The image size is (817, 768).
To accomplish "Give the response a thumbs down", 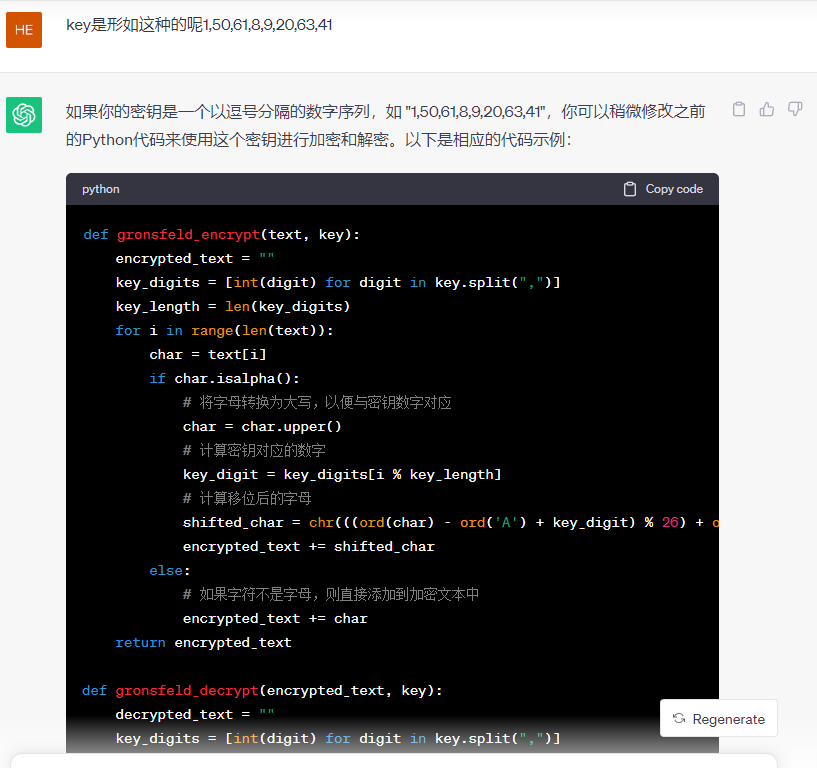I will coord(795,109).
